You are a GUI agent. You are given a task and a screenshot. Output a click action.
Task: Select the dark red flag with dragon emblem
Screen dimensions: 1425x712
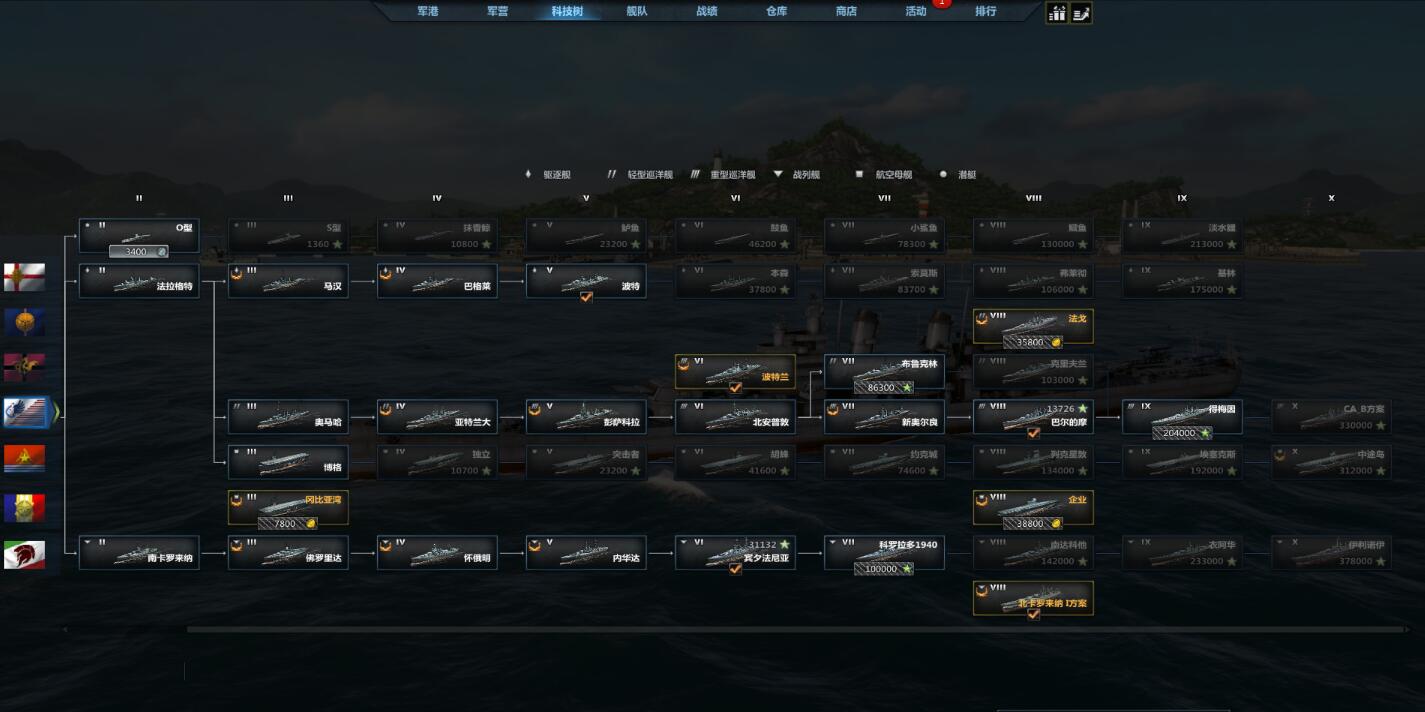24,368
